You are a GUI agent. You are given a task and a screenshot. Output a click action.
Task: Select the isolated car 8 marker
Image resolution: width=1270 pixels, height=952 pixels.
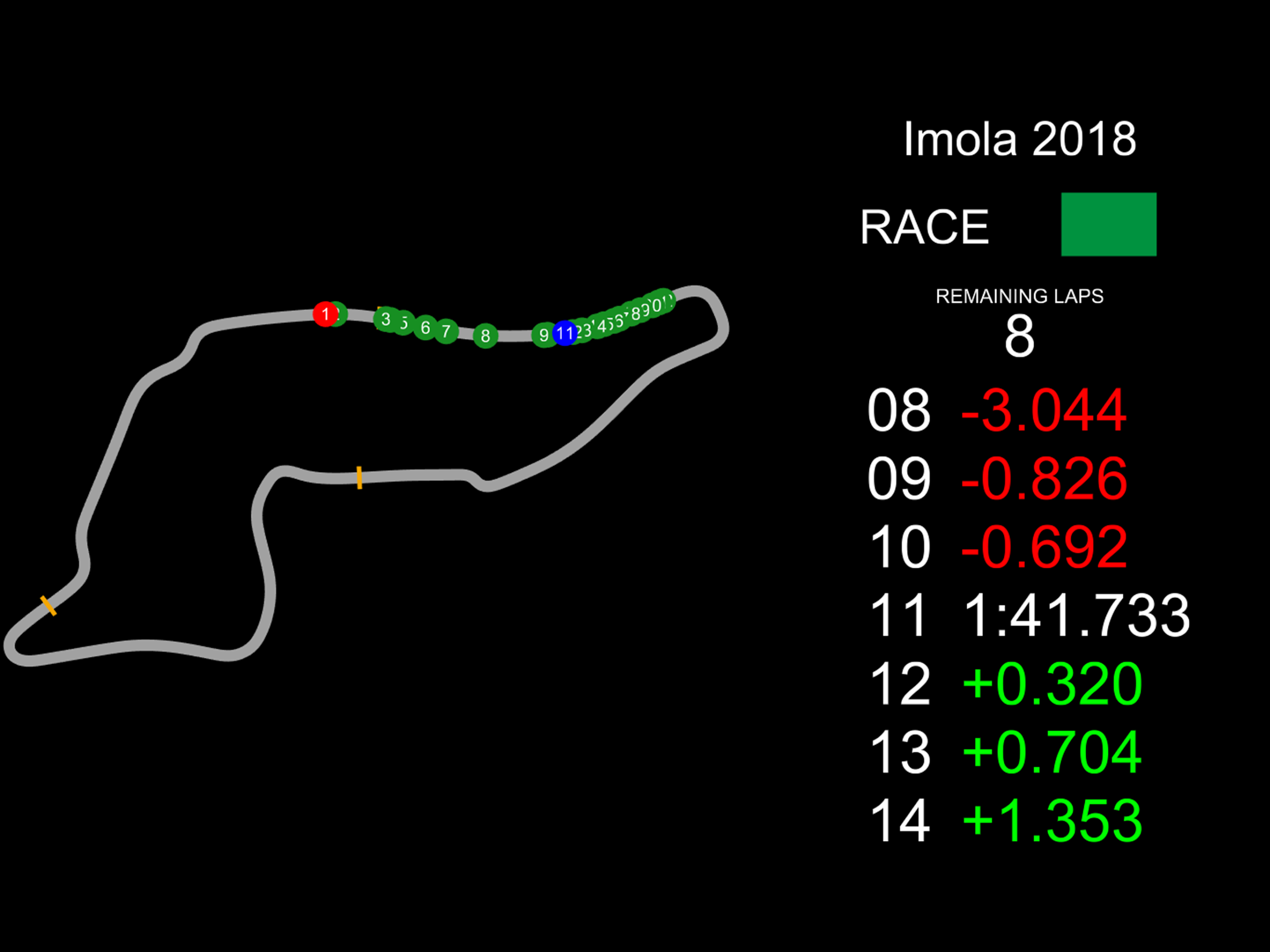[x=485, y=335]
